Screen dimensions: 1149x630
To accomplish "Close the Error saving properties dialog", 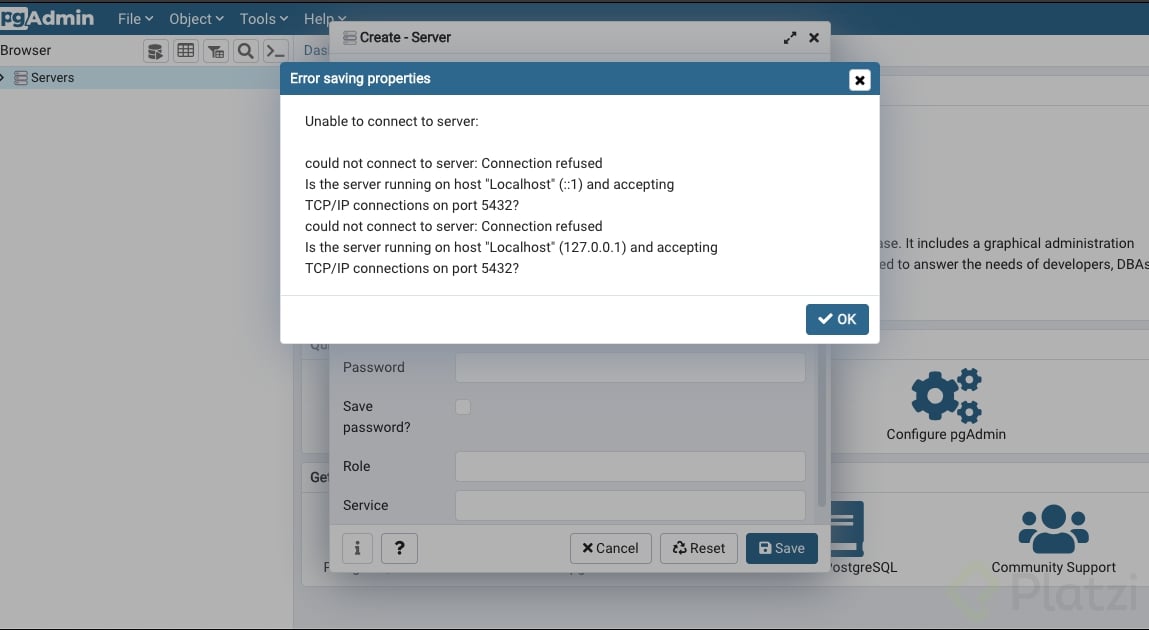I will click(860, 80).
